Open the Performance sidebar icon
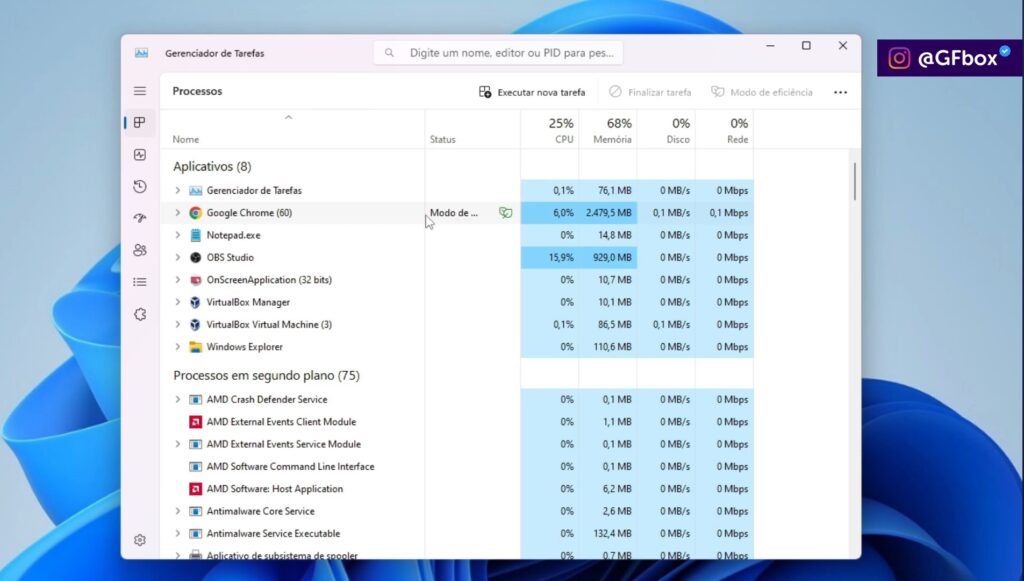The image size is (1024, 581). click(x=140, y=155)
